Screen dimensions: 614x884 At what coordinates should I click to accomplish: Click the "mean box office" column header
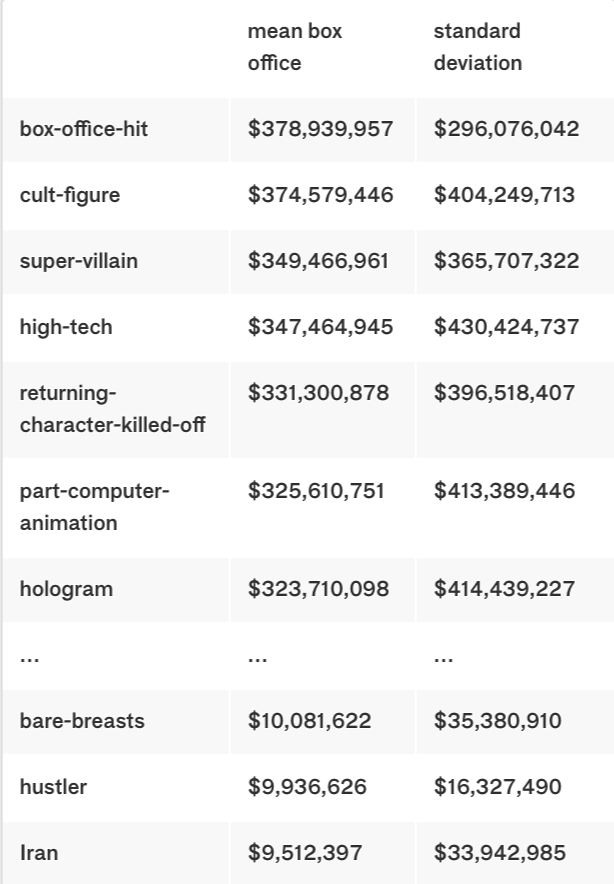(295, 47)
